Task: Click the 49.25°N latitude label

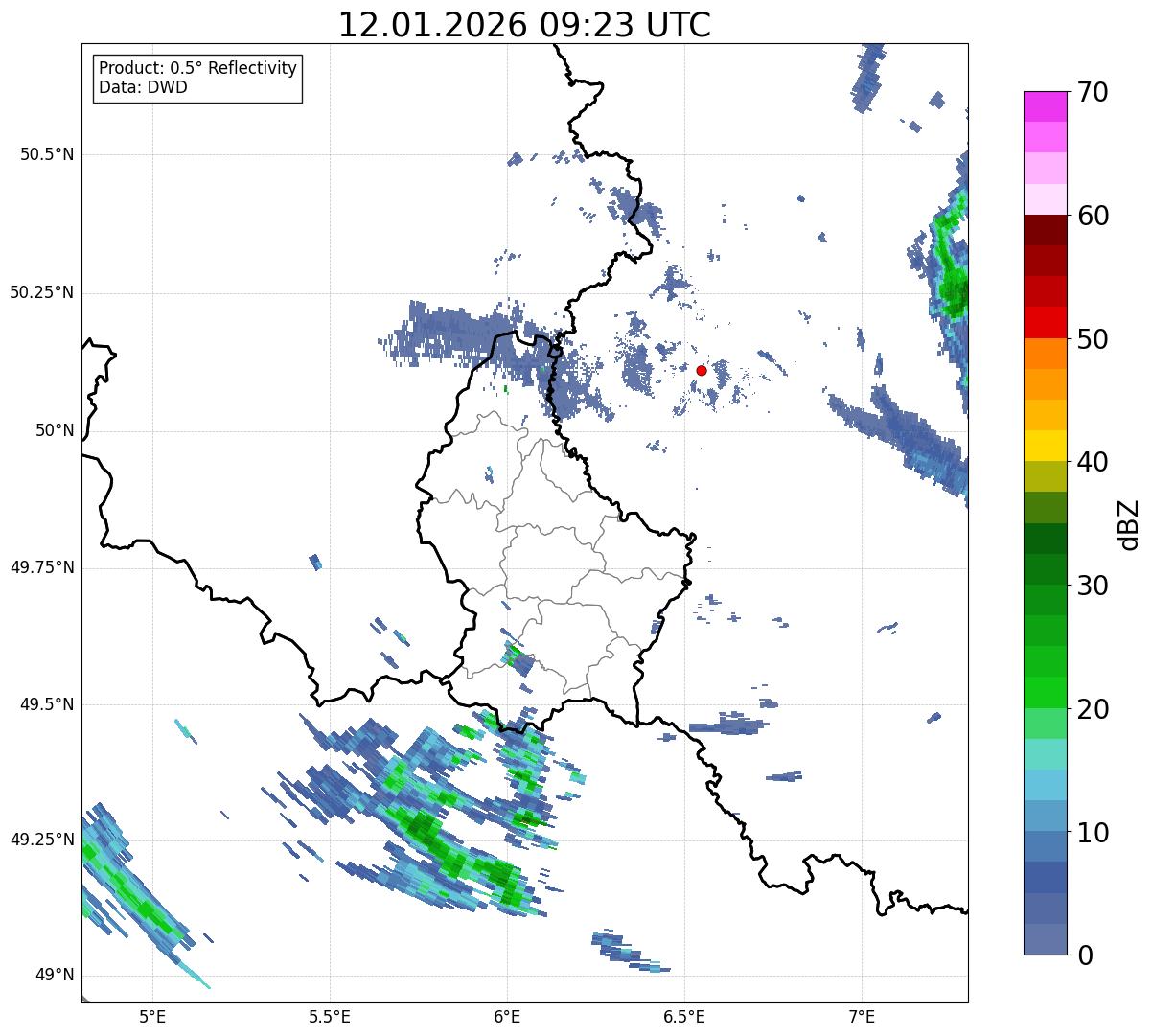Action: pos(42,840)
